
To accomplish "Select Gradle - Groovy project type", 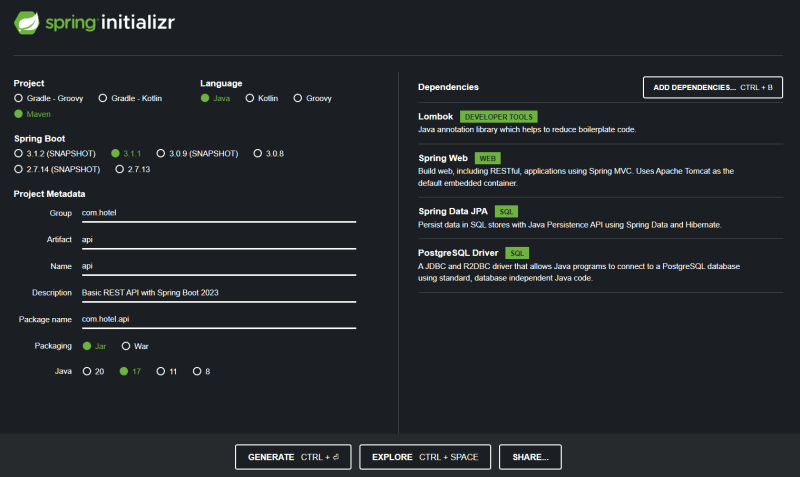I will [49, 98].
